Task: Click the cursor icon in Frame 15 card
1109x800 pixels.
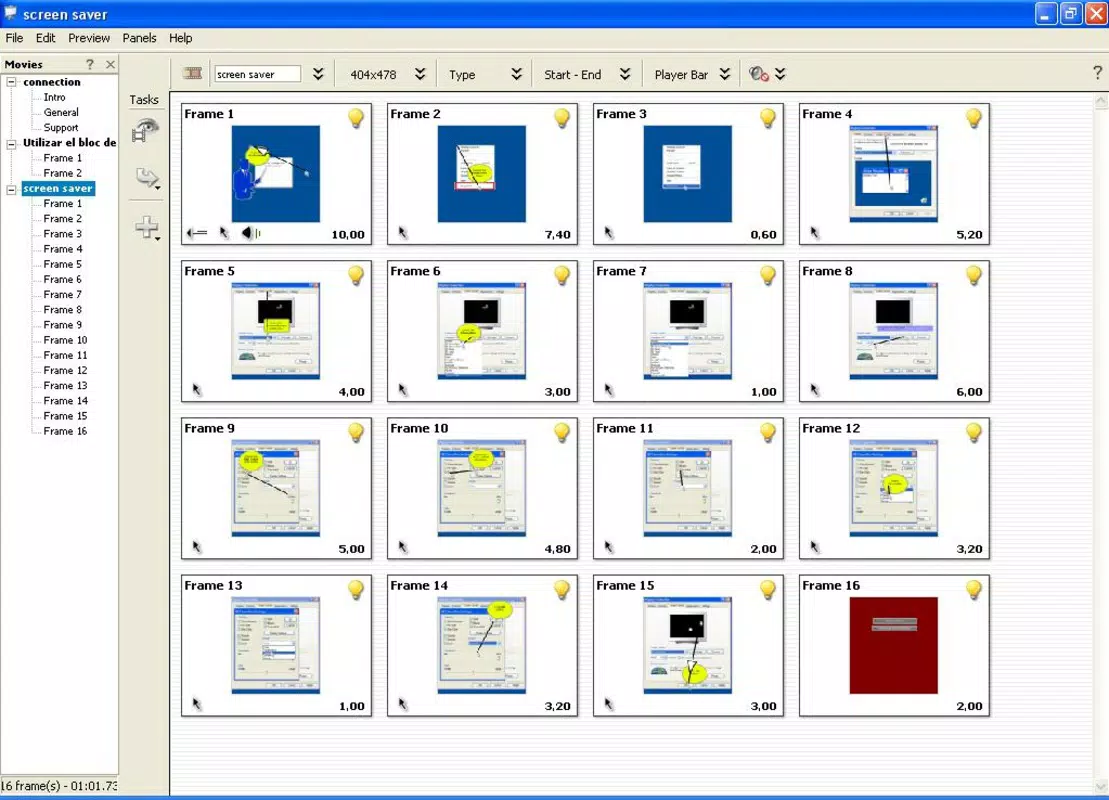Action: pos(609,704)
